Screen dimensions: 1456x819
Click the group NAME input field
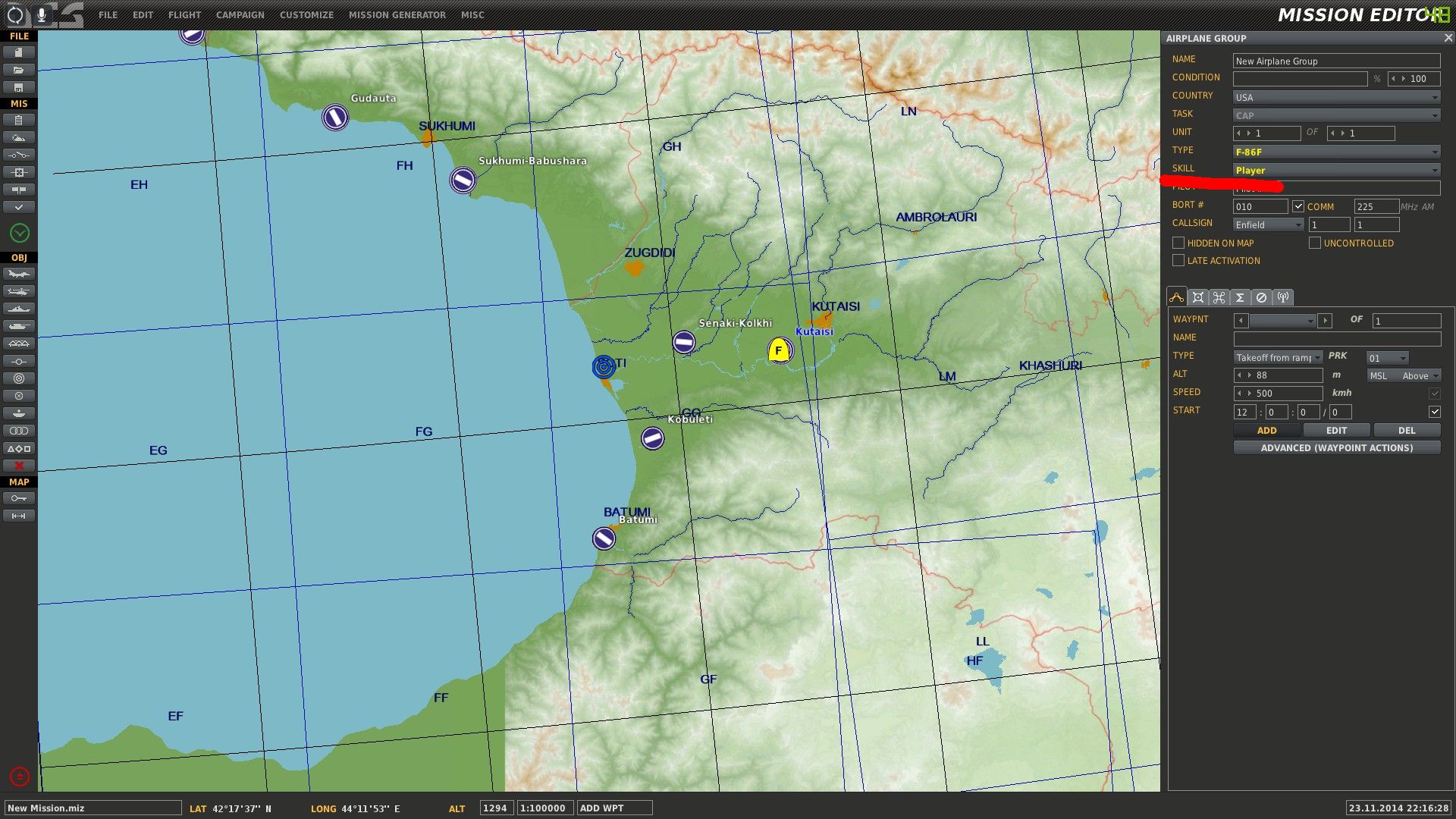click(x=1336, y=61)
